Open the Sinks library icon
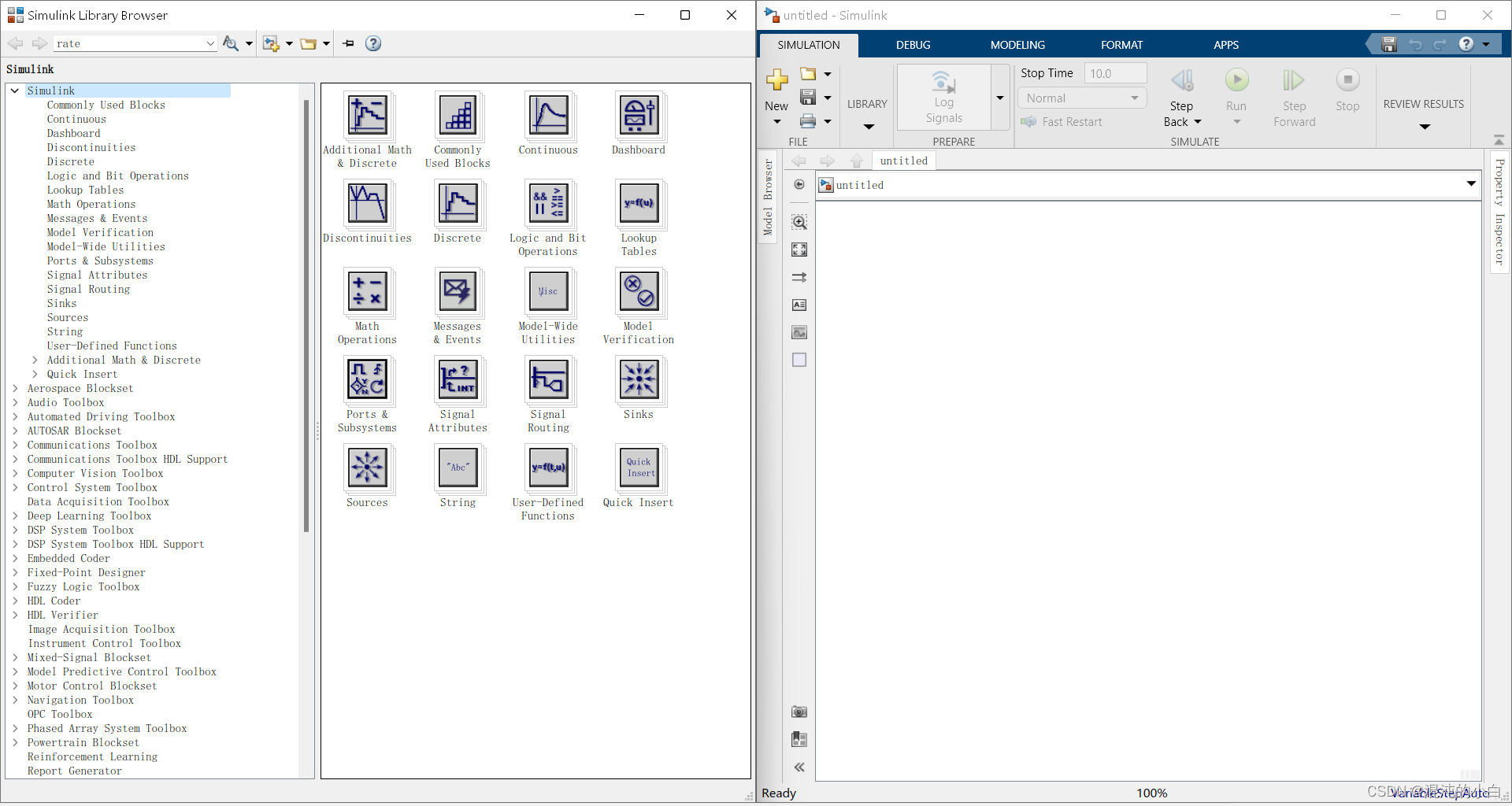The width and height of the screenshot is (1512, 806). [639, 380]
